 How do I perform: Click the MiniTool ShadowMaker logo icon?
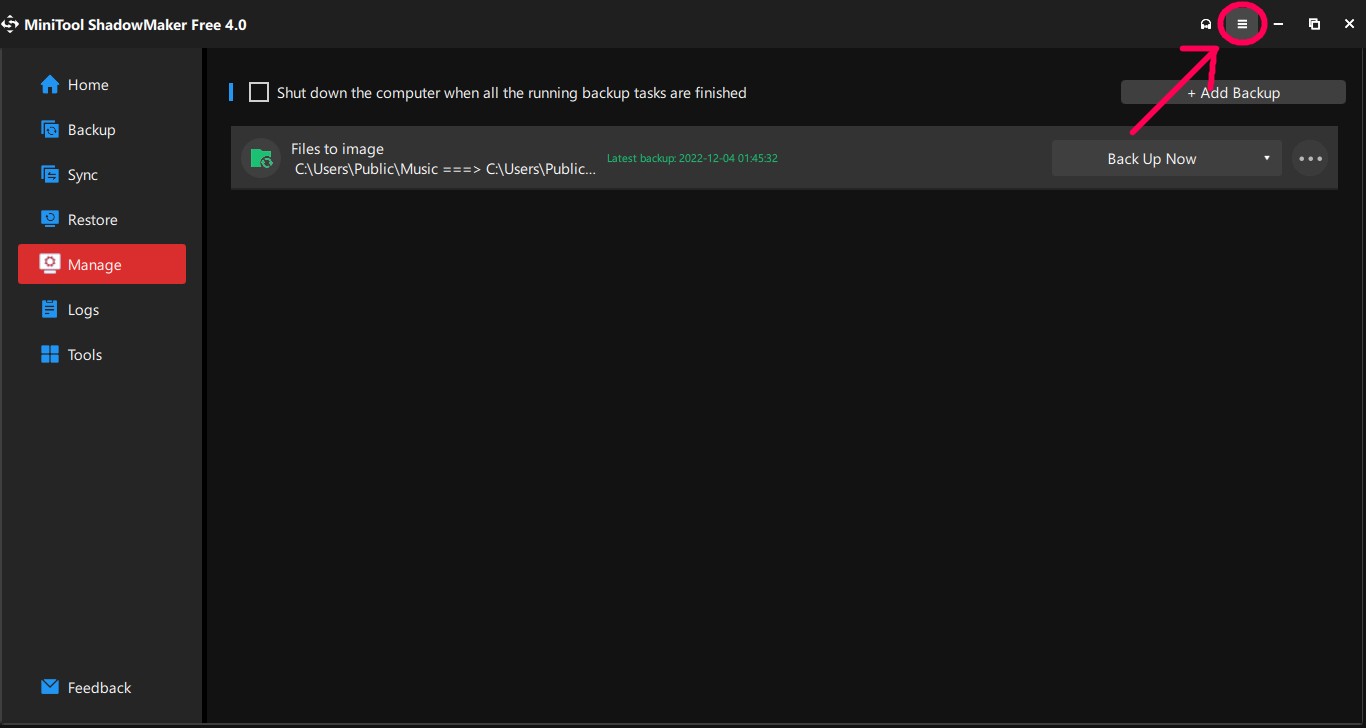coord(11,24)
